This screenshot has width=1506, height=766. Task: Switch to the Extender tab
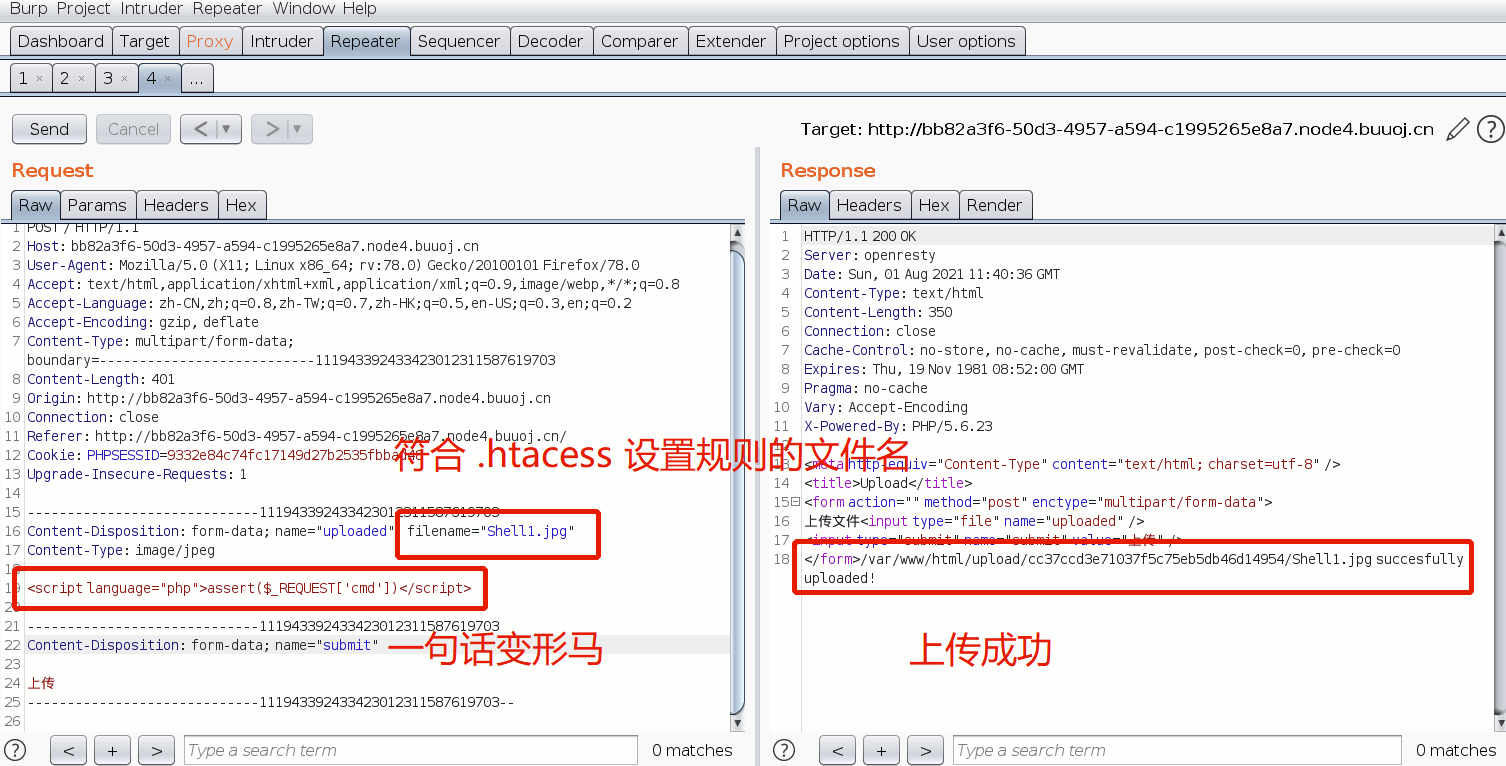coord(731,41)
